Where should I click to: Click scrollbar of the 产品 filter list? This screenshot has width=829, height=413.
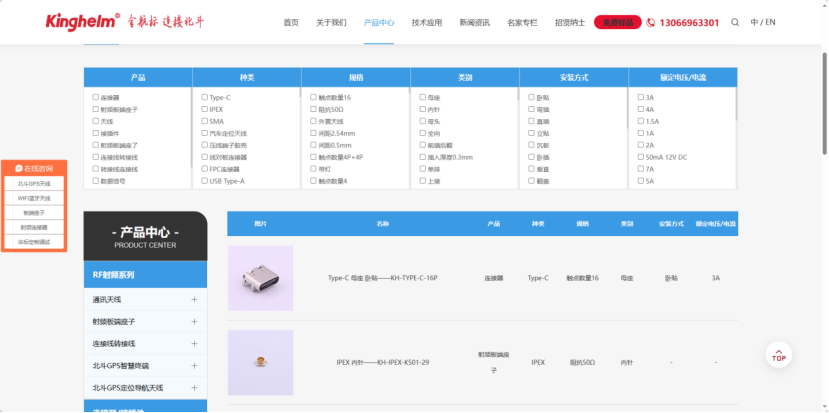pyautogui.click(x=190, y=127)
